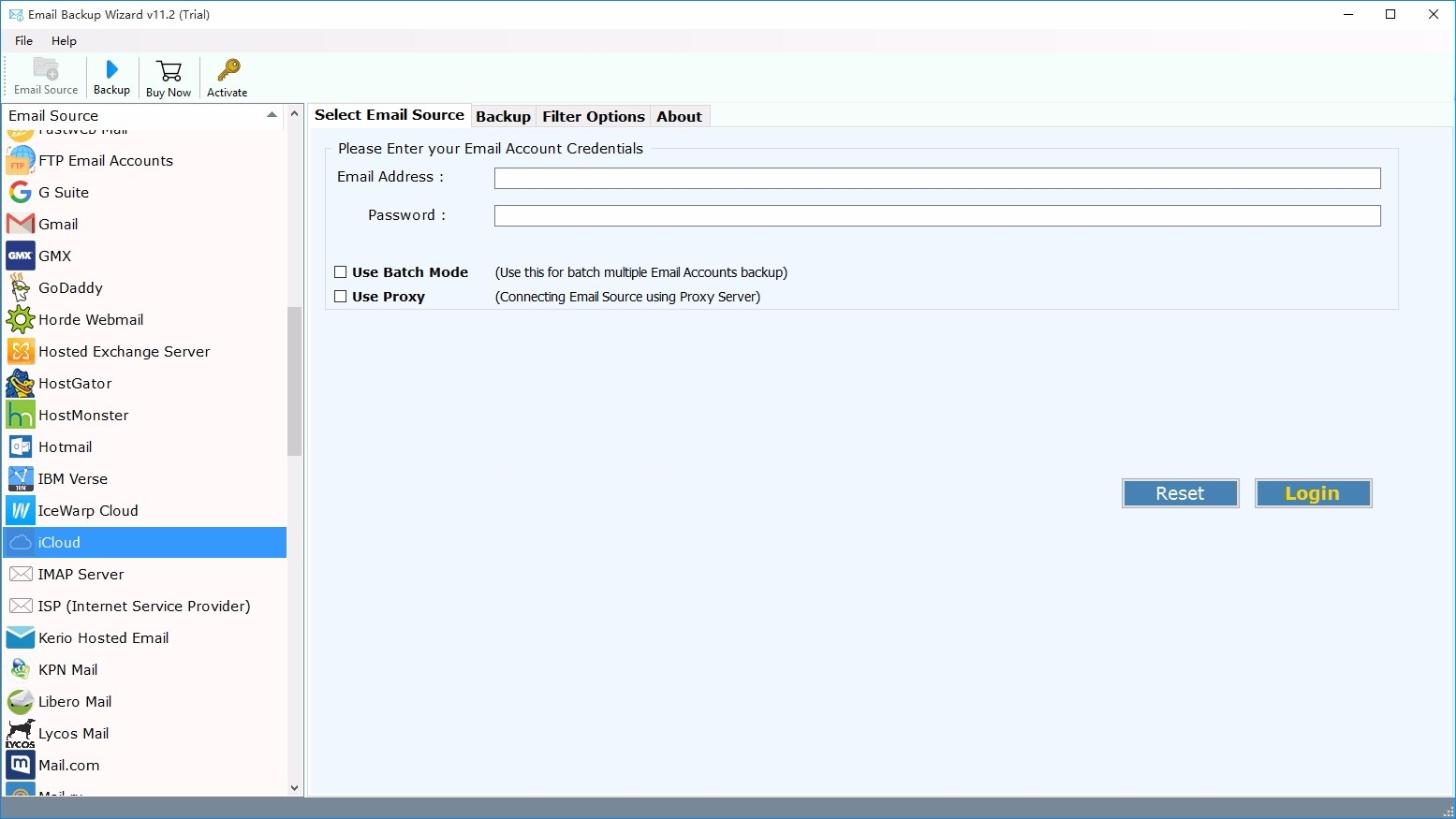Choose the ISP envelope icon
The image size is (1456, 819).
tap(21, 607)
